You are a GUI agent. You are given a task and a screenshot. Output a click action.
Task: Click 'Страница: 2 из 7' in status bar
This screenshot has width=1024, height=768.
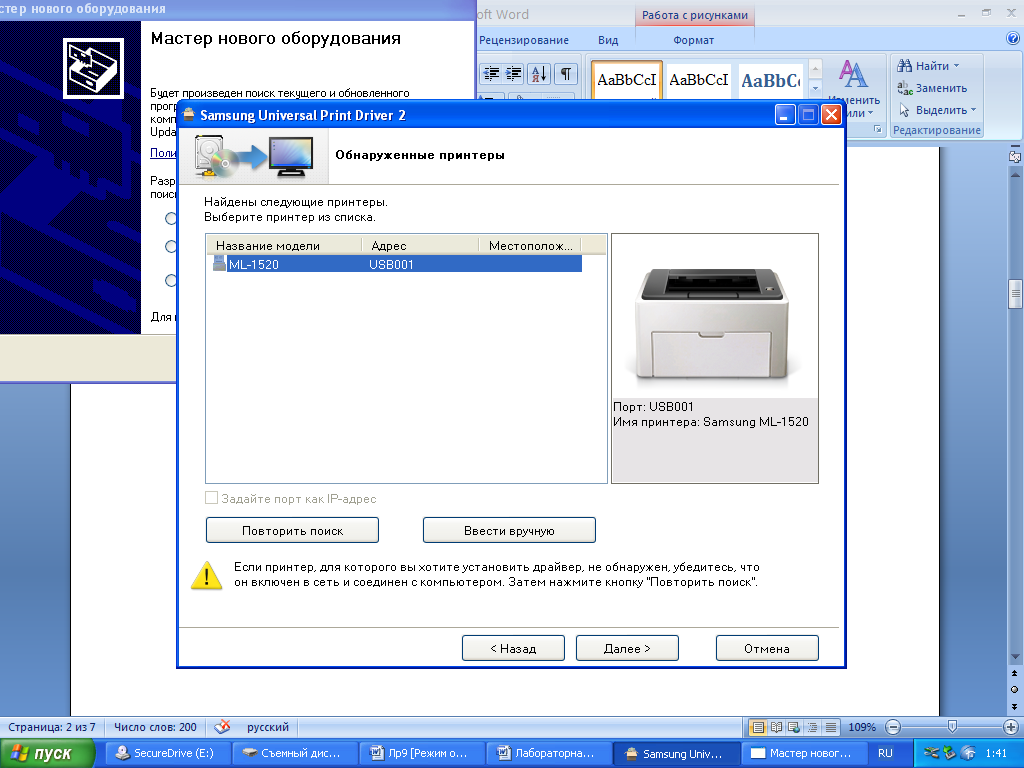click(52, 727)
